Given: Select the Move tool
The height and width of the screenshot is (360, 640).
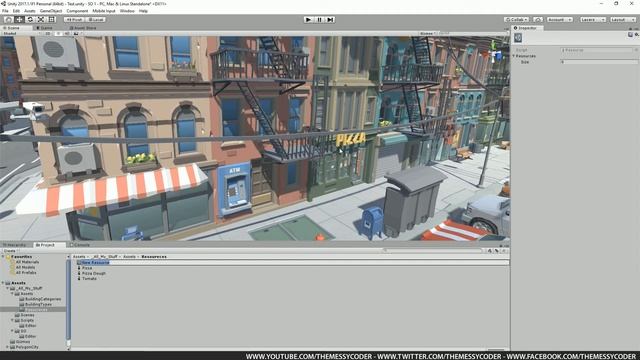Looking at the screenshot, I should (19, 19).
